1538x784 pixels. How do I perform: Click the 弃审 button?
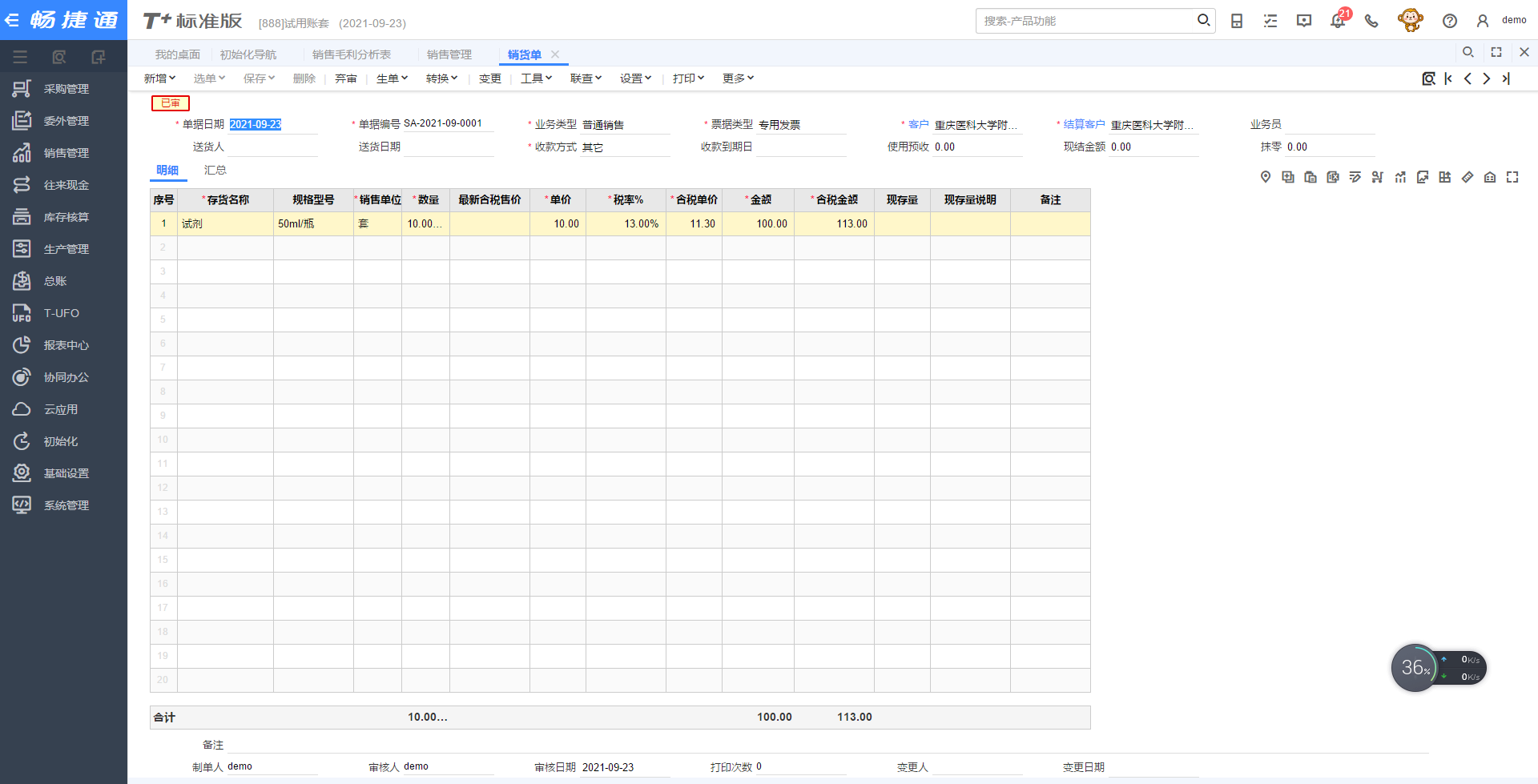[346, 78]
